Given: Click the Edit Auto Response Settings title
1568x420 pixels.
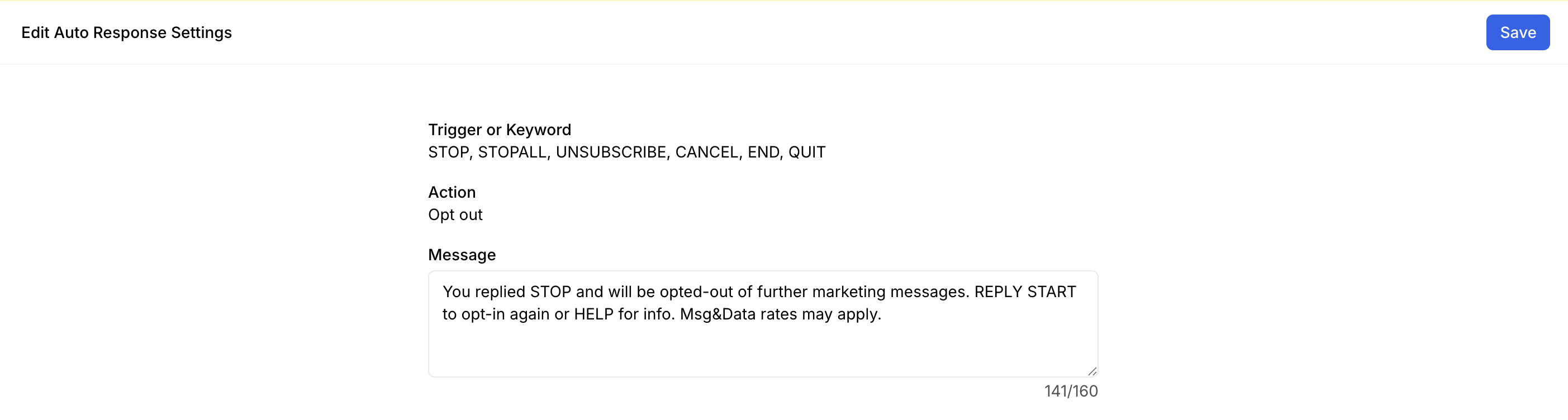Looking at the screenshot, I should [127, 32].
